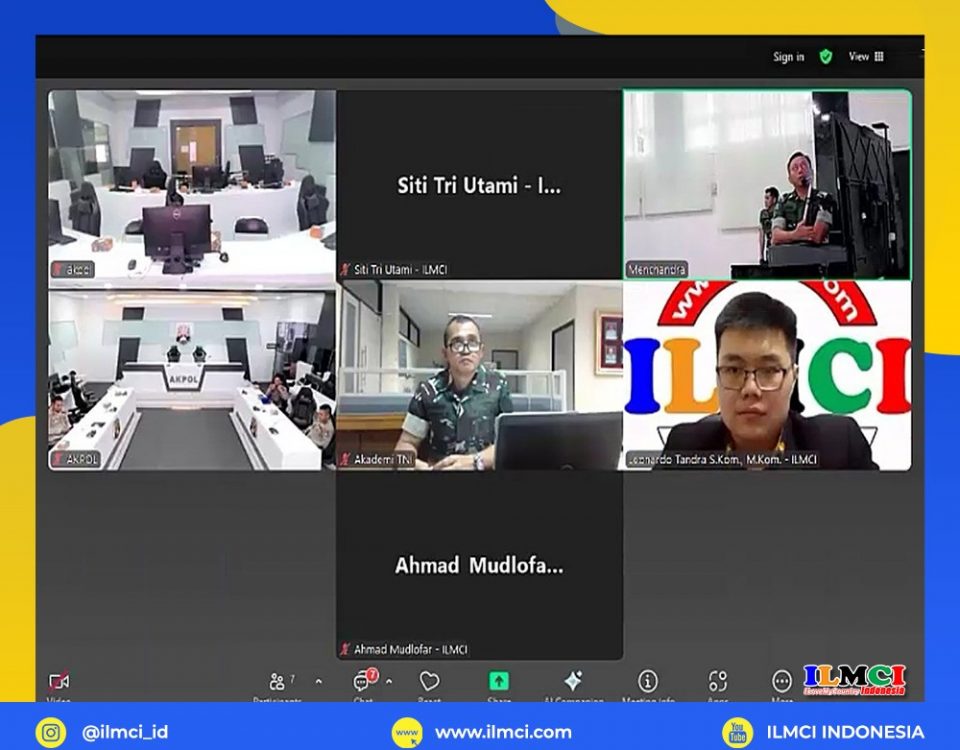
Task: Click the Sign in link
Action: (788, 57)
